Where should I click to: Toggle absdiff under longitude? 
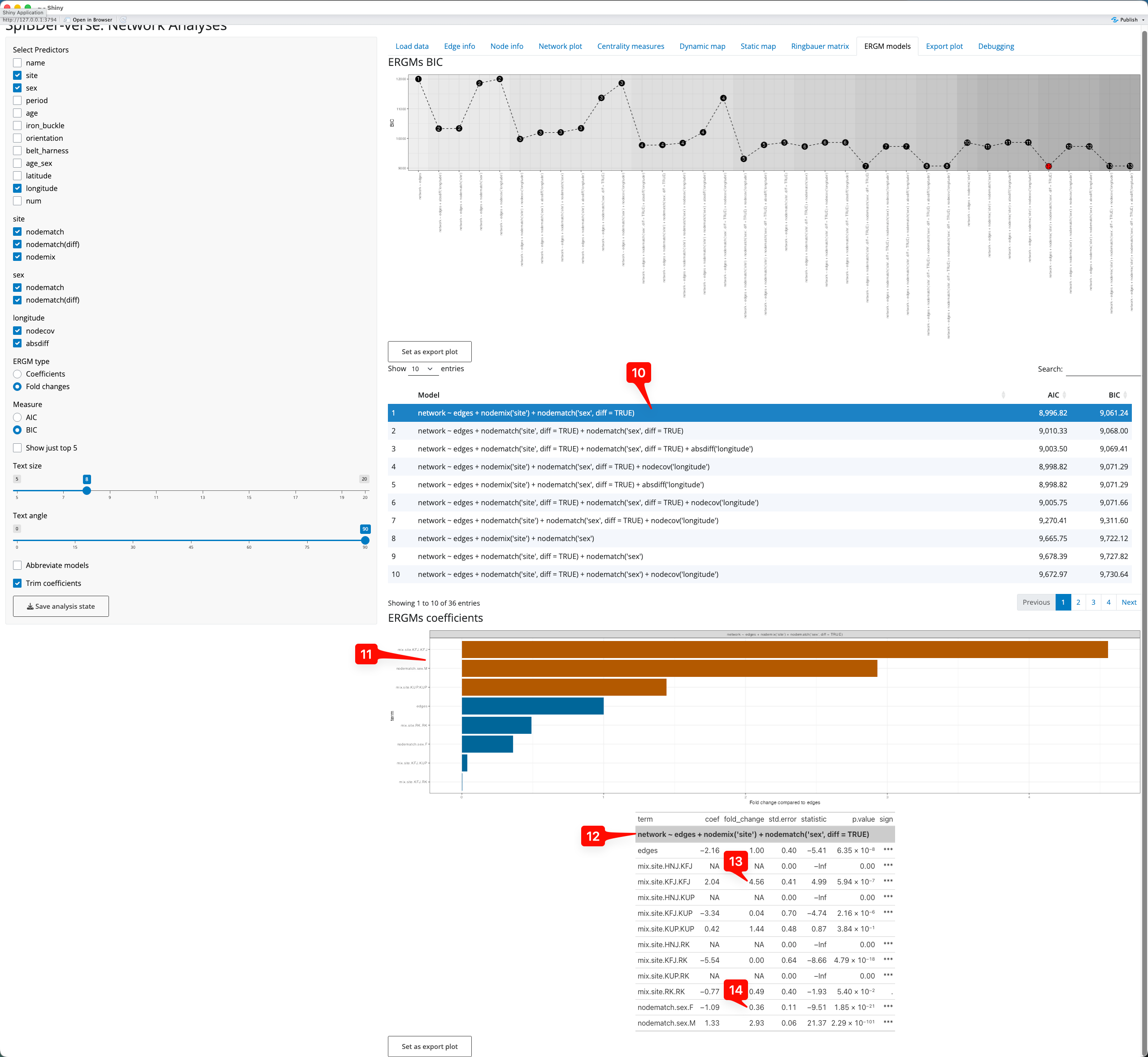click(17, 344)
